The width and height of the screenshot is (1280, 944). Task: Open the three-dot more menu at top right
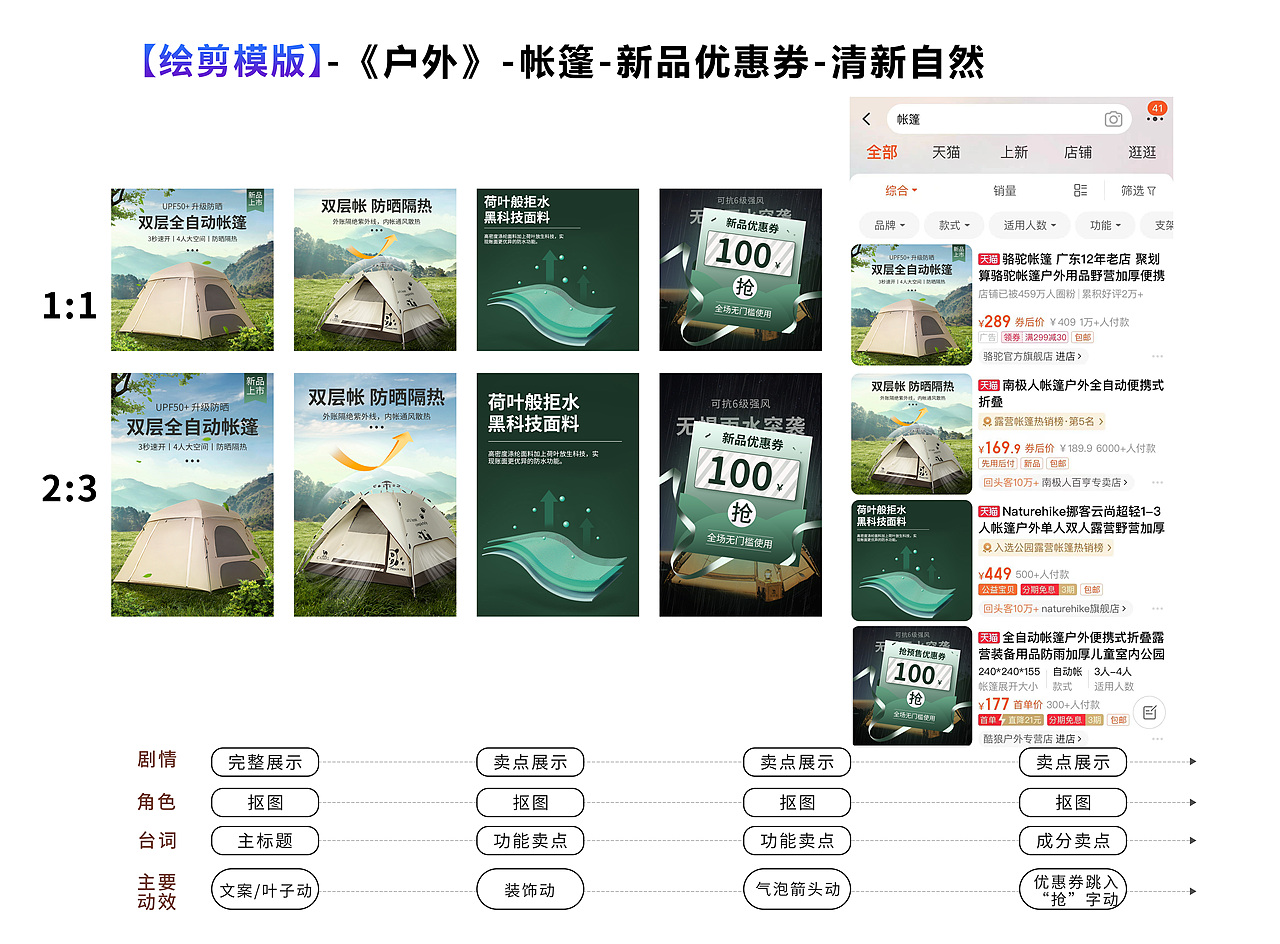[1155, 120]
